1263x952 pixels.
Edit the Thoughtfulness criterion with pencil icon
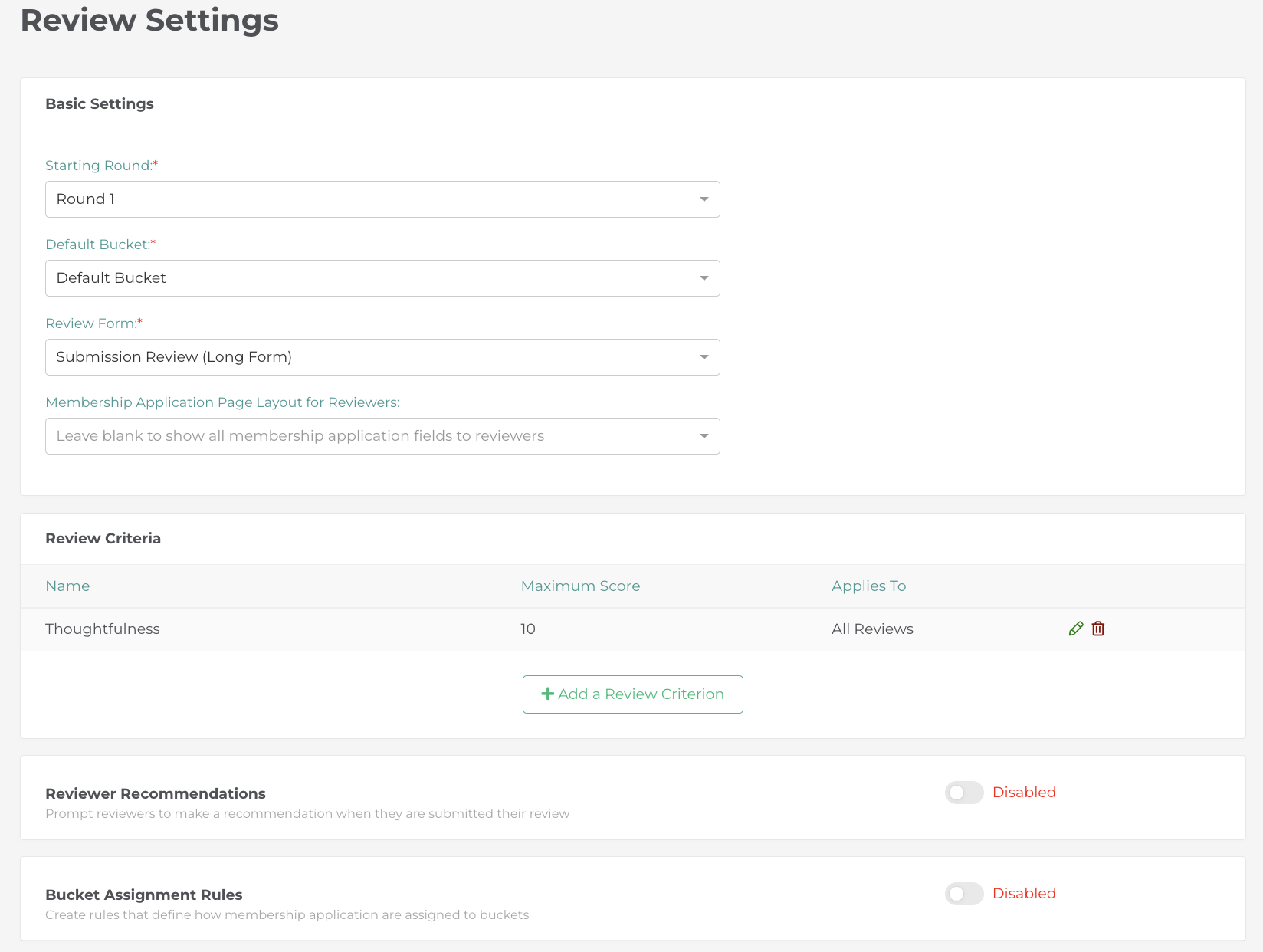1075,629
